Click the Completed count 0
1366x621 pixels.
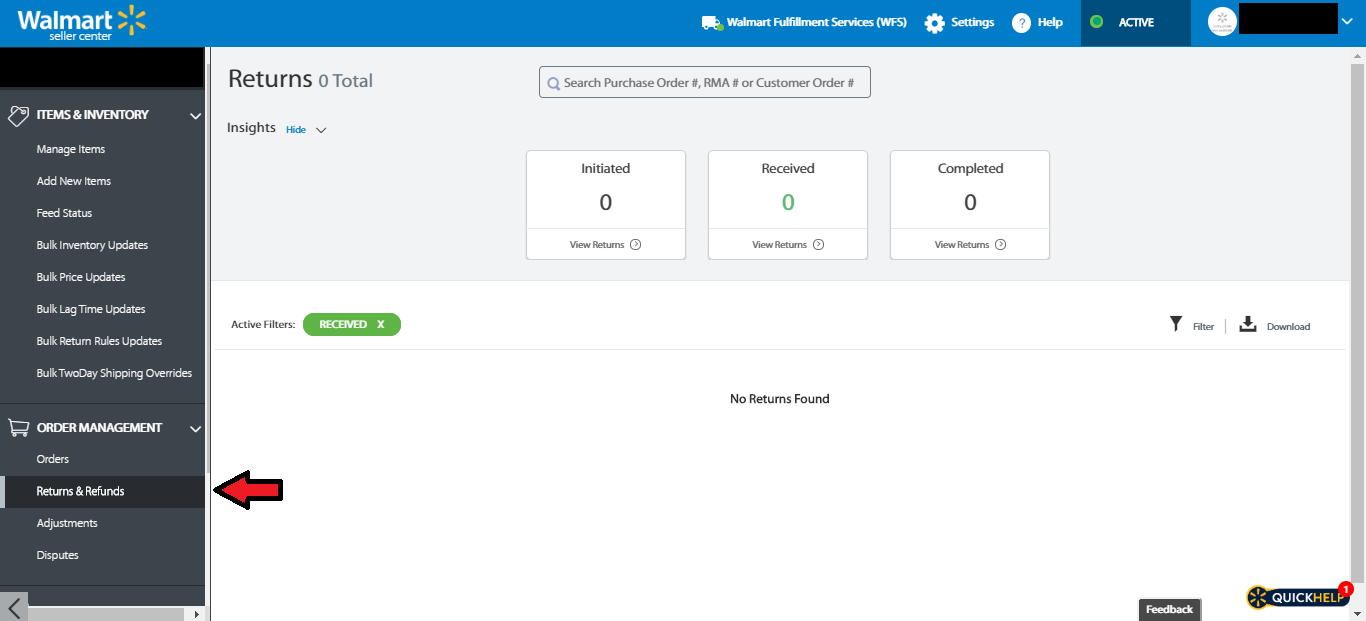970,203
